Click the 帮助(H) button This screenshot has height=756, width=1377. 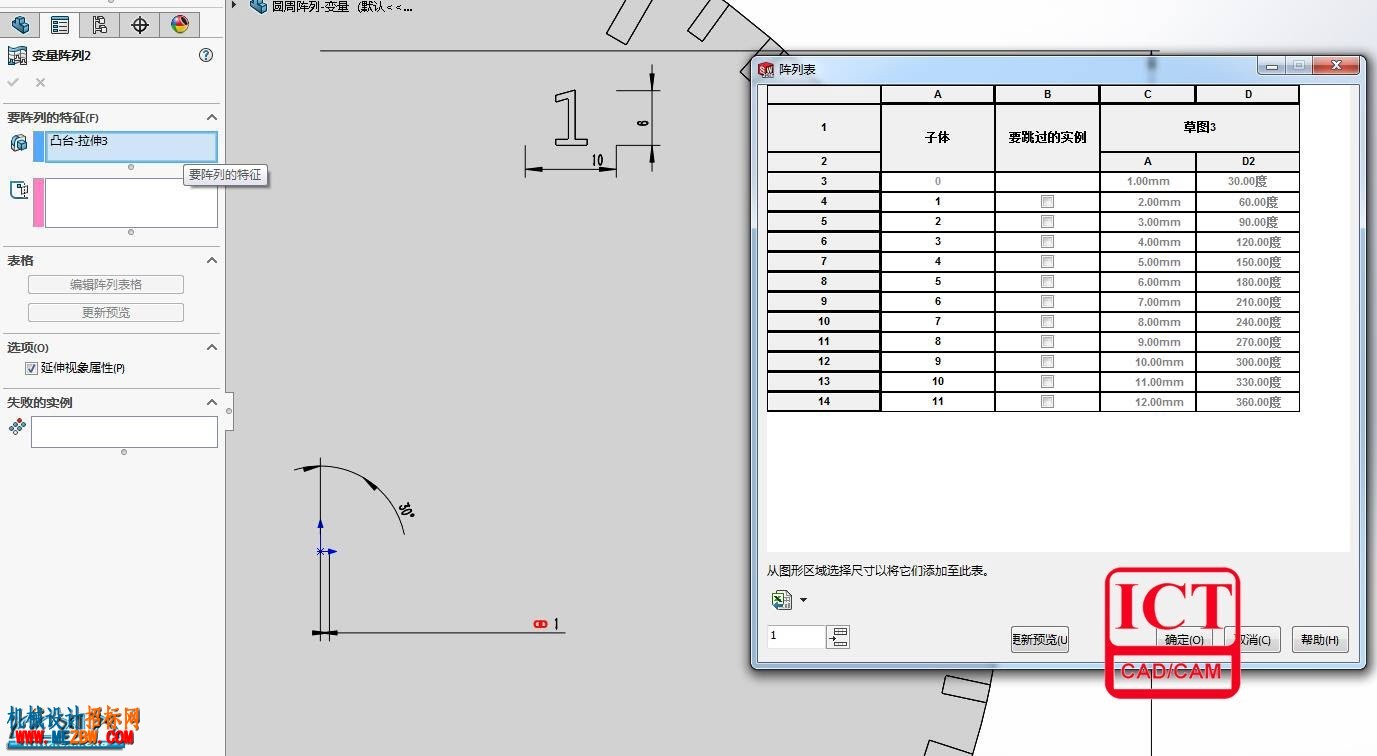pyautogui.click(x=1320, y=640)
